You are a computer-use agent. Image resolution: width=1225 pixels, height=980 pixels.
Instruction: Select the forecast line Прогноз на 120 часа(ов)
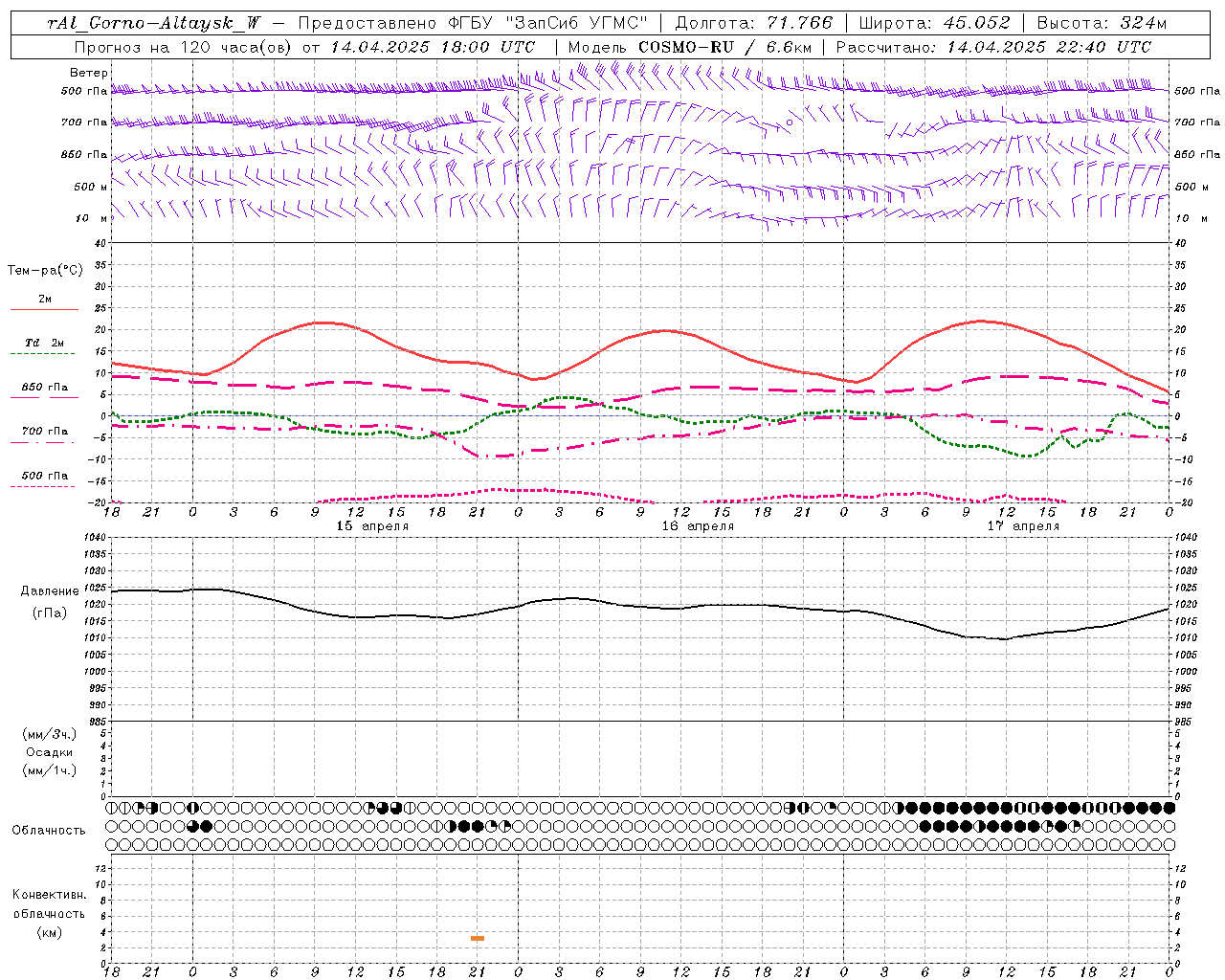pos(183,47)
